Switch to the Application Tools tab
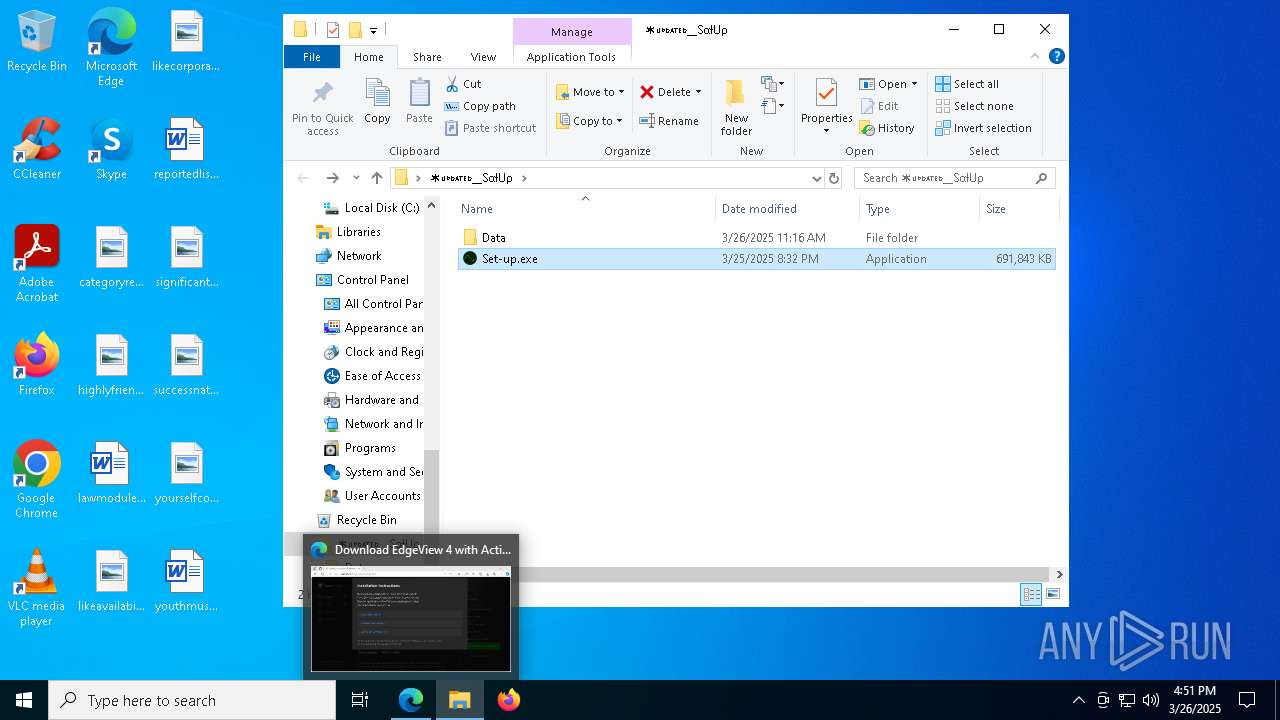The image size is (1280, 720). coord(571,57)
